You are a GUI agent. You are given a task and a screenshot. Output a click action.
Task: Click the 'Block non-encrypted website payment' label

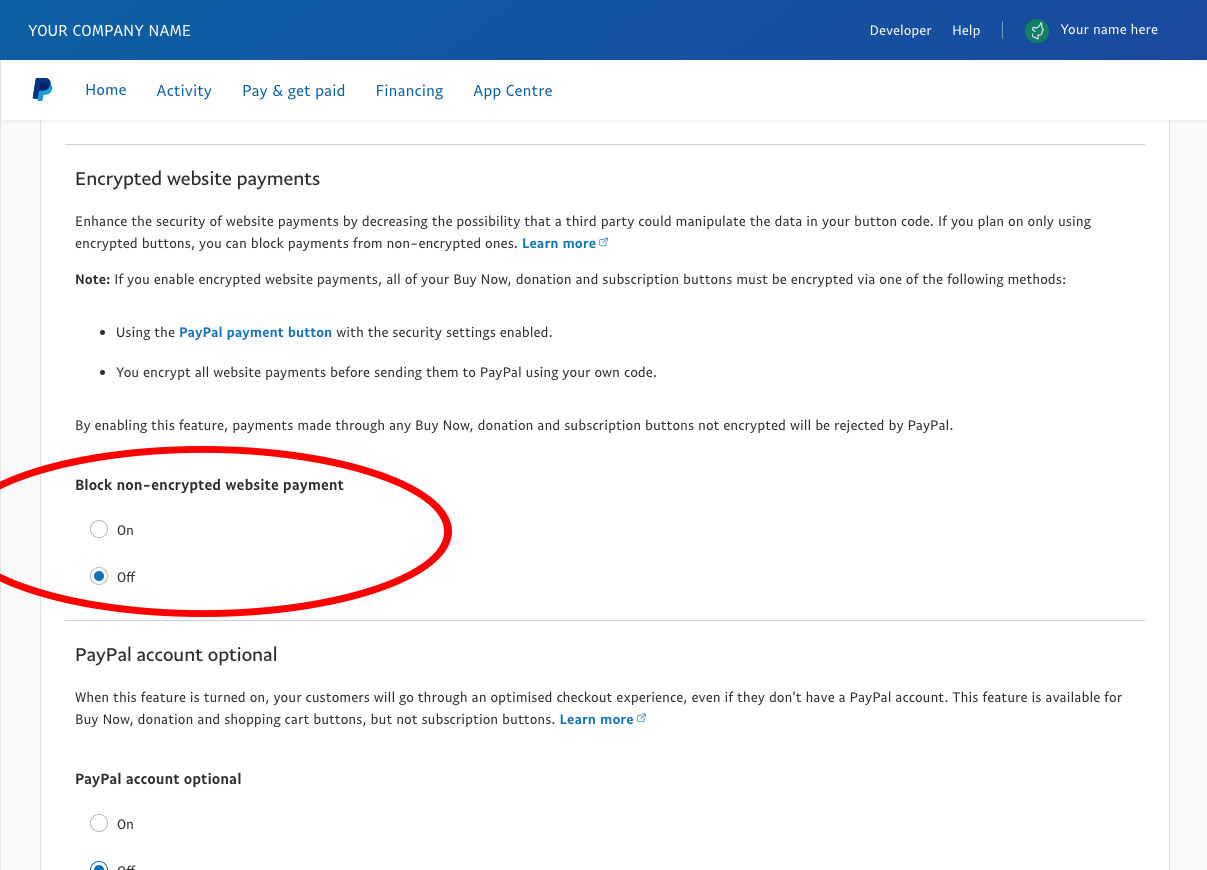[209, 485]
